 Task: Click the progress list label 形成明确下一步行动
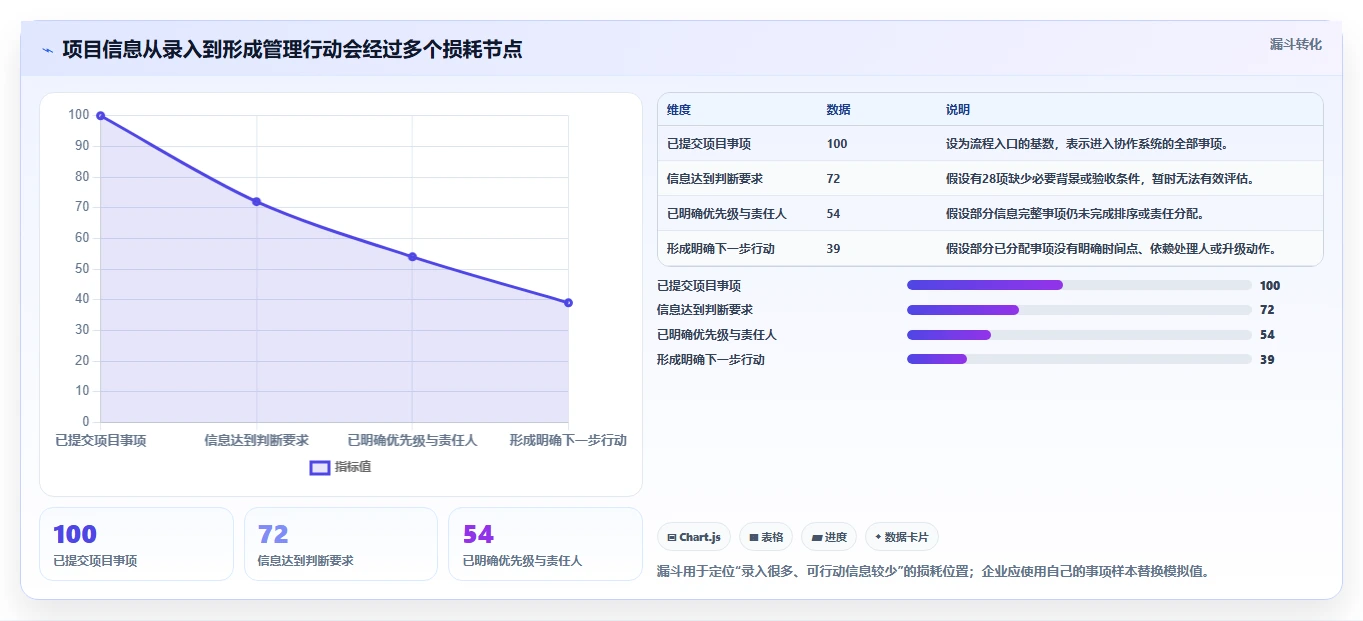[711, 360]
